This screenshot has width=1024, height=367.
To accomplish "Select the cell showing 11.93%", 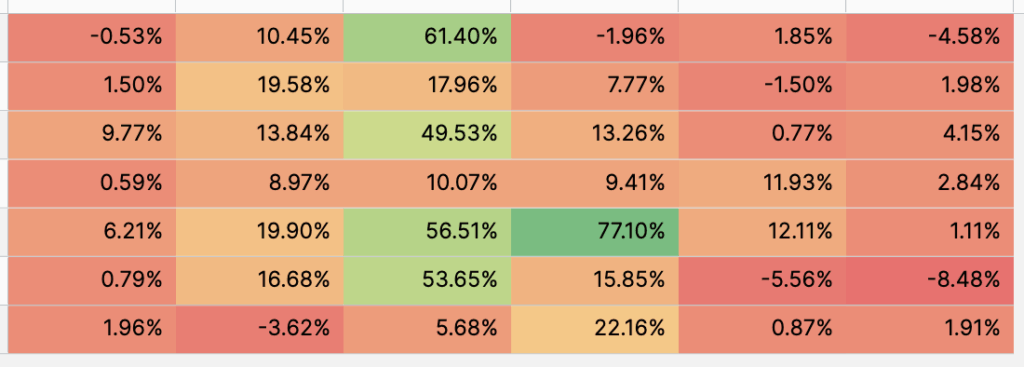I will [762, 183].
